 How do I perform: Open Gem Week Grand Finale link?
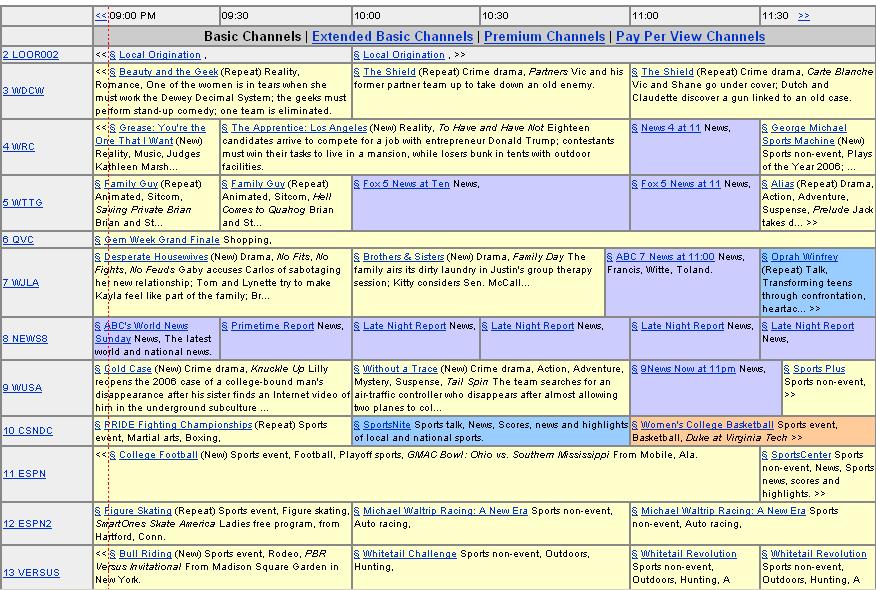click(x=161, y=240)
